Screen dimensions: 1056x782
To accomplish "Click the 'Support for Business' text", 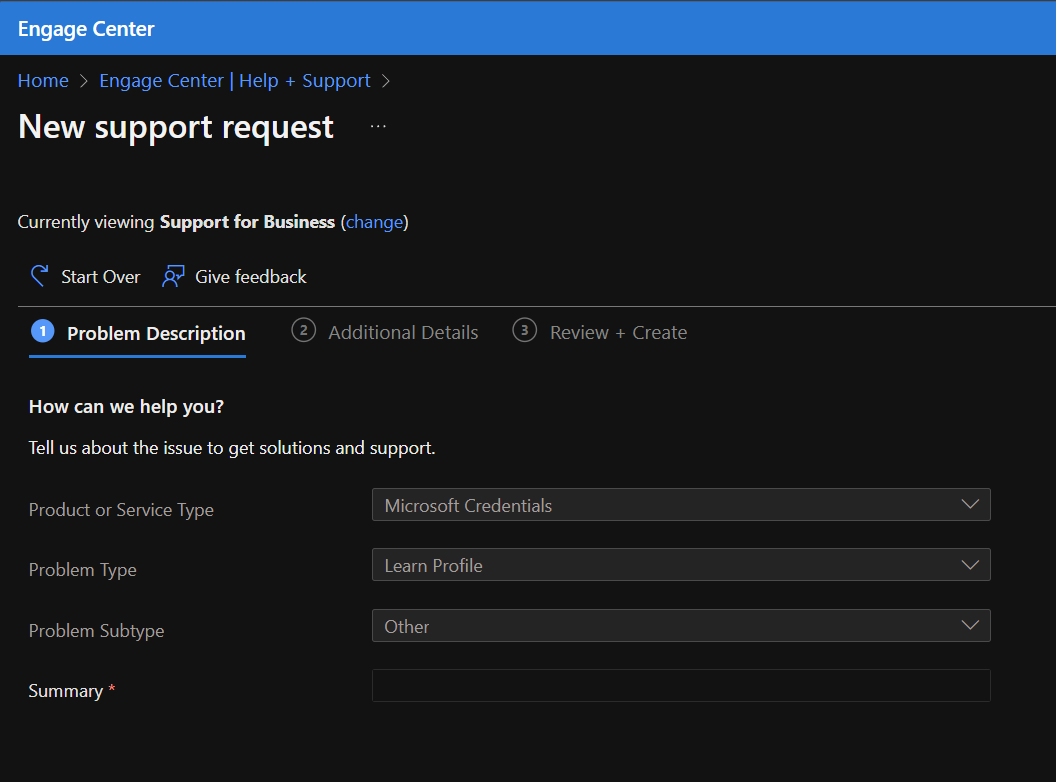I will (247, 222).
